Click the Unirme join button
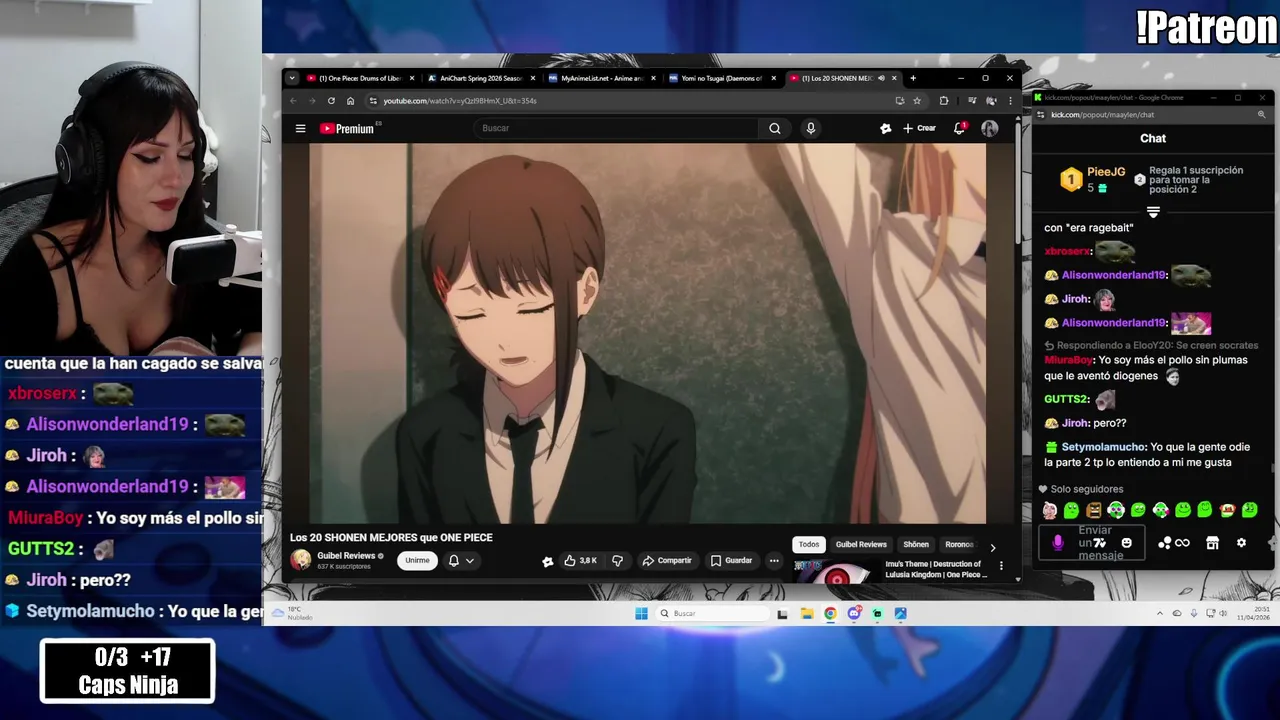Screen dimensions: 1280x720 pos(417,561)
